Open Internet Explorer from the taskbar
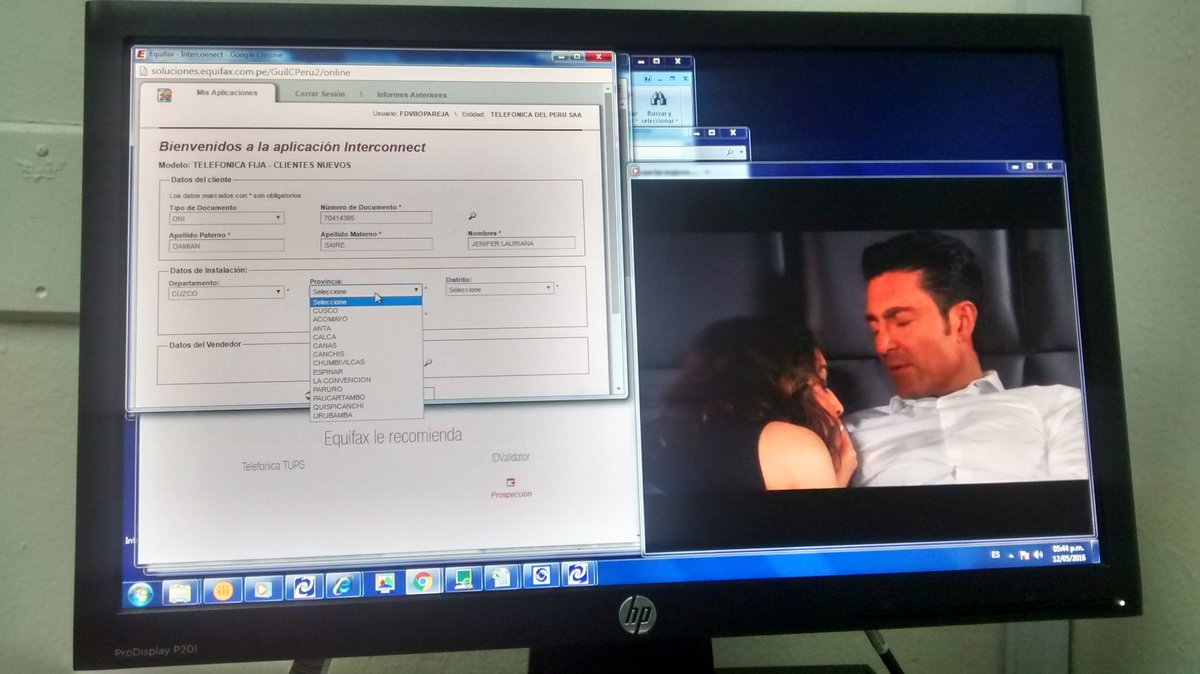The image size is (1200, 674). 343,585
